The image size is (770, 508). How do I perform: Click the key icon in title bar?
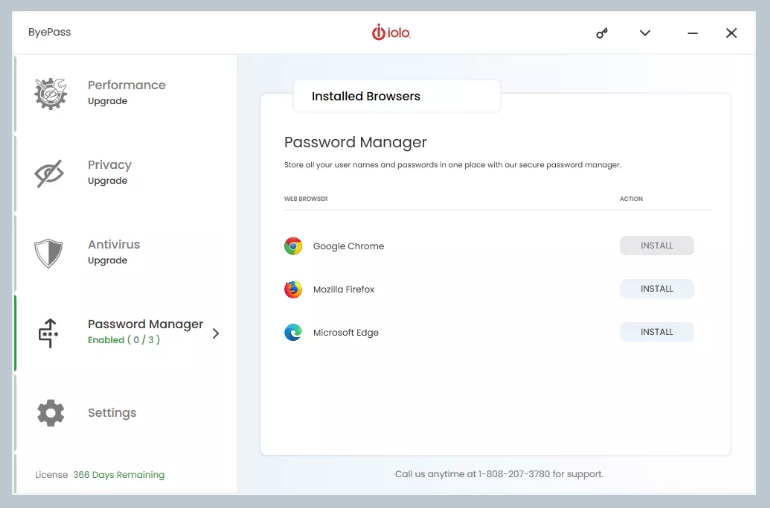tap(602, 33)
